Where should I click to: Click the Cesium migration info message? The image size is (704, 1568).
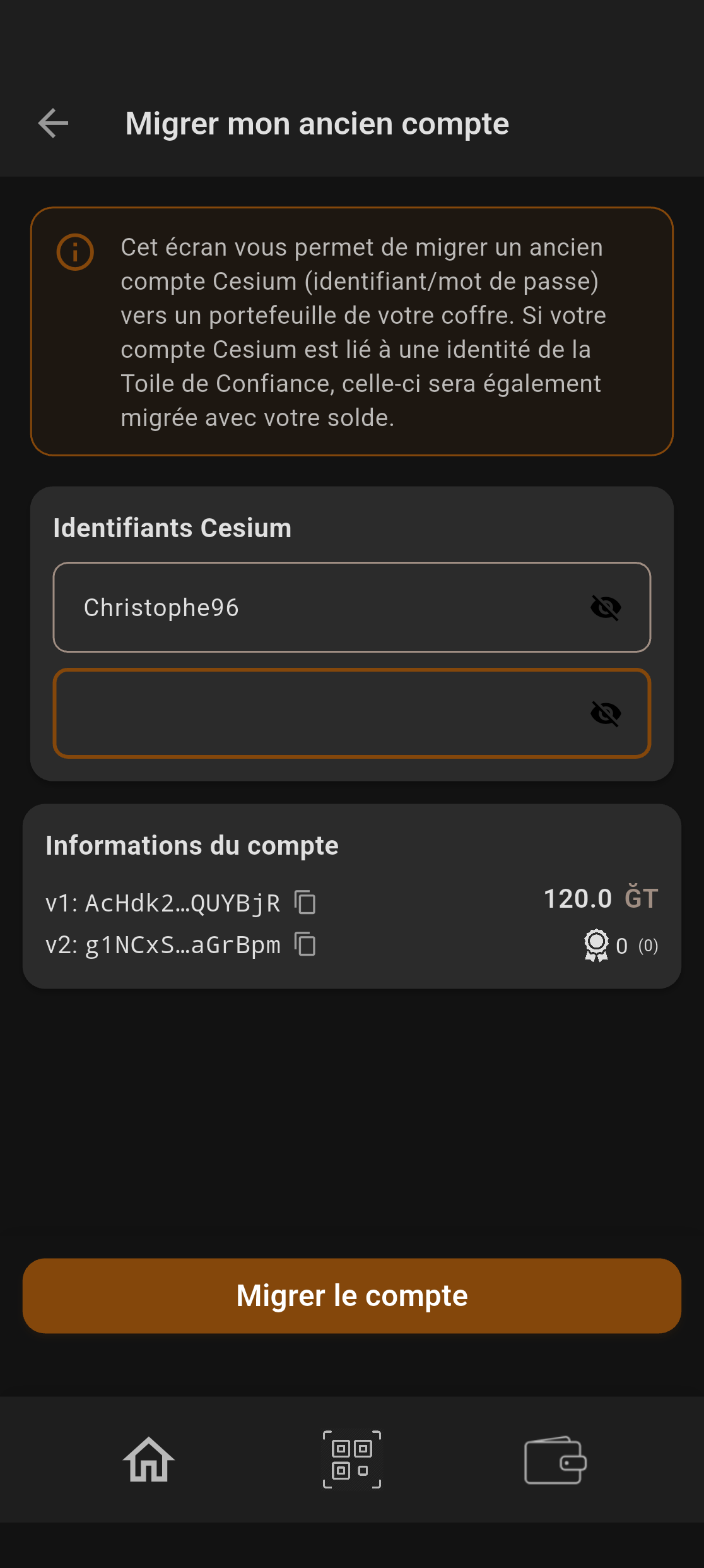click(x=363, y=332)
